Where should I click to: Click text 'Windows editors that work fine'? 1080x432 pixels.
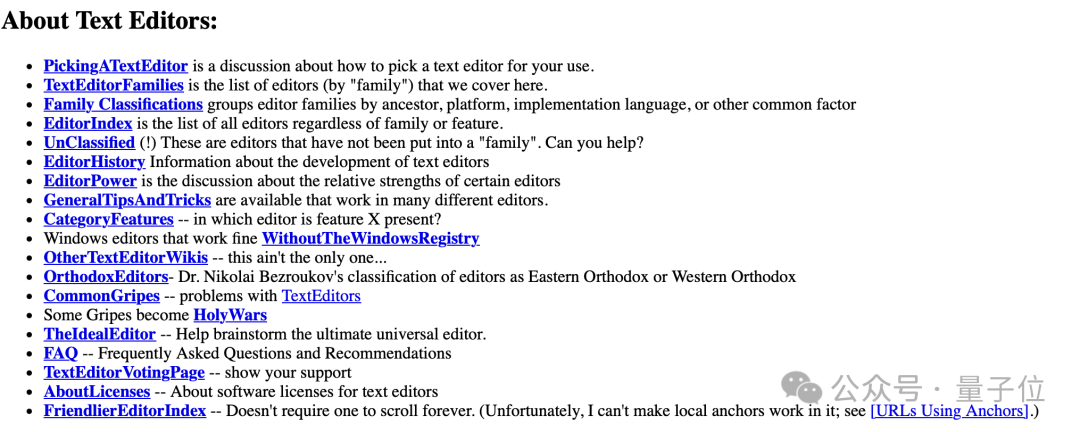pos(151,239)
